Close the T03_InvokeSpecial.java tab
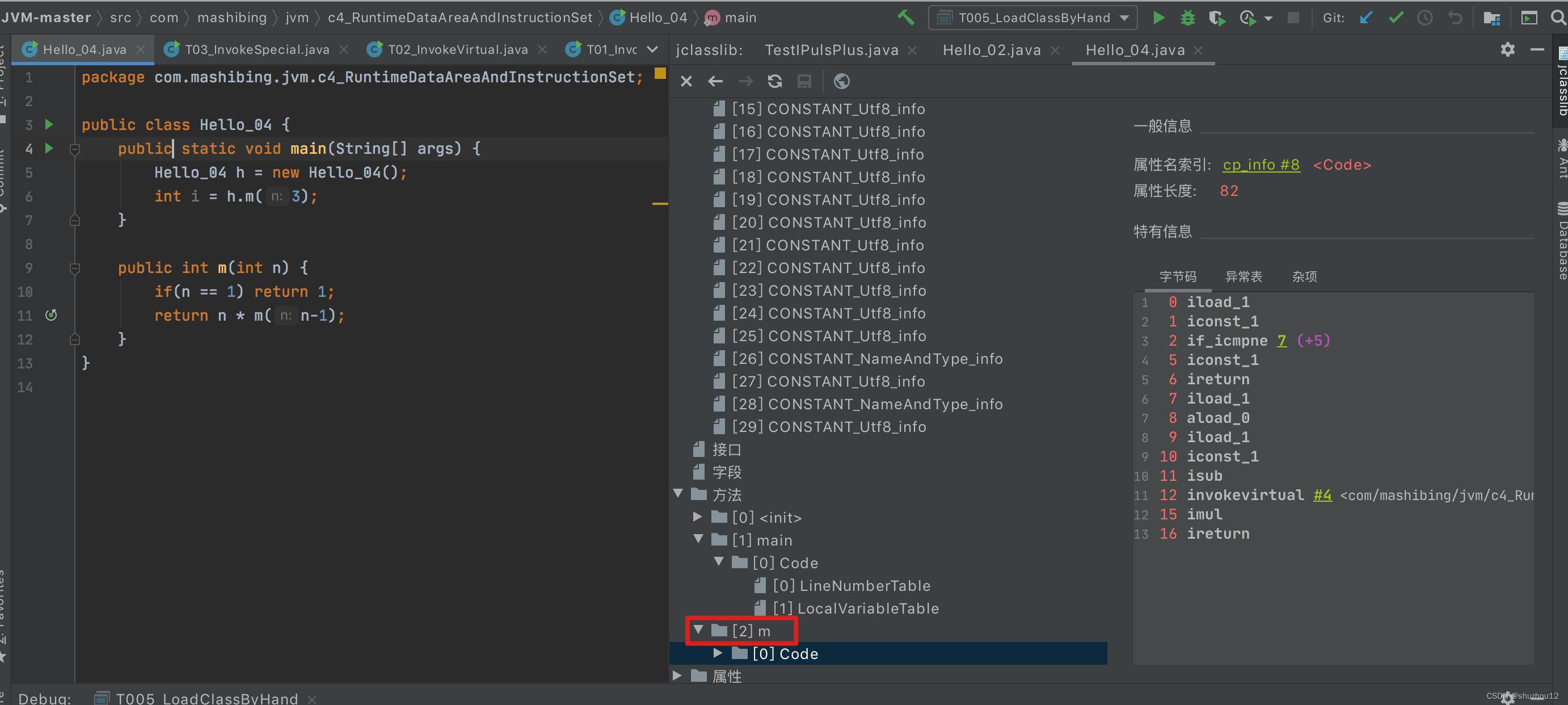The height and width of the screenshot is (705, 1568). coord(344,50)
